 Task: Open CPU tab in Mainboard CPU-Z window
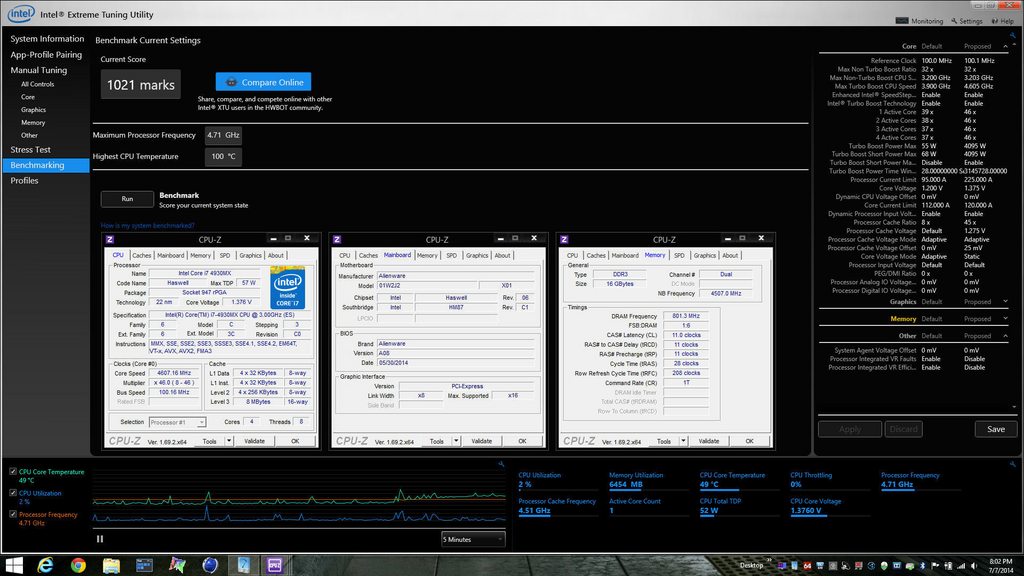point(345,255)
